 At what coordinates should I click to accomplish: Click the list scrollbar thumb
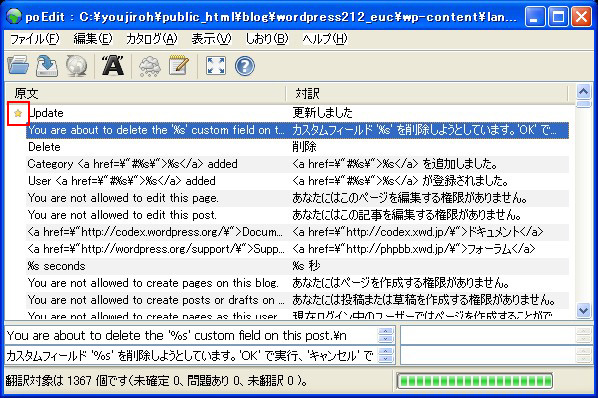(x=584, y=104)
